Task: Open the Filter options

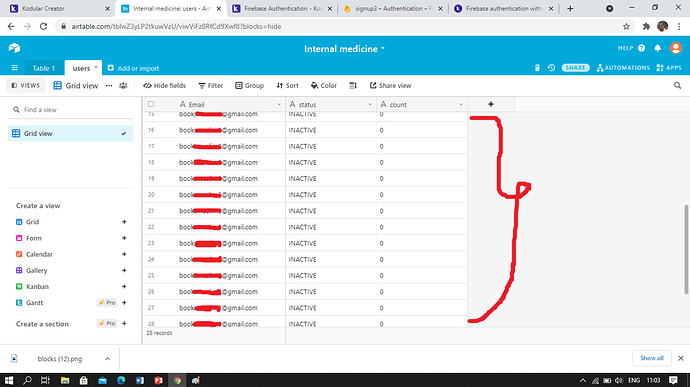Action: coord(211,85)
